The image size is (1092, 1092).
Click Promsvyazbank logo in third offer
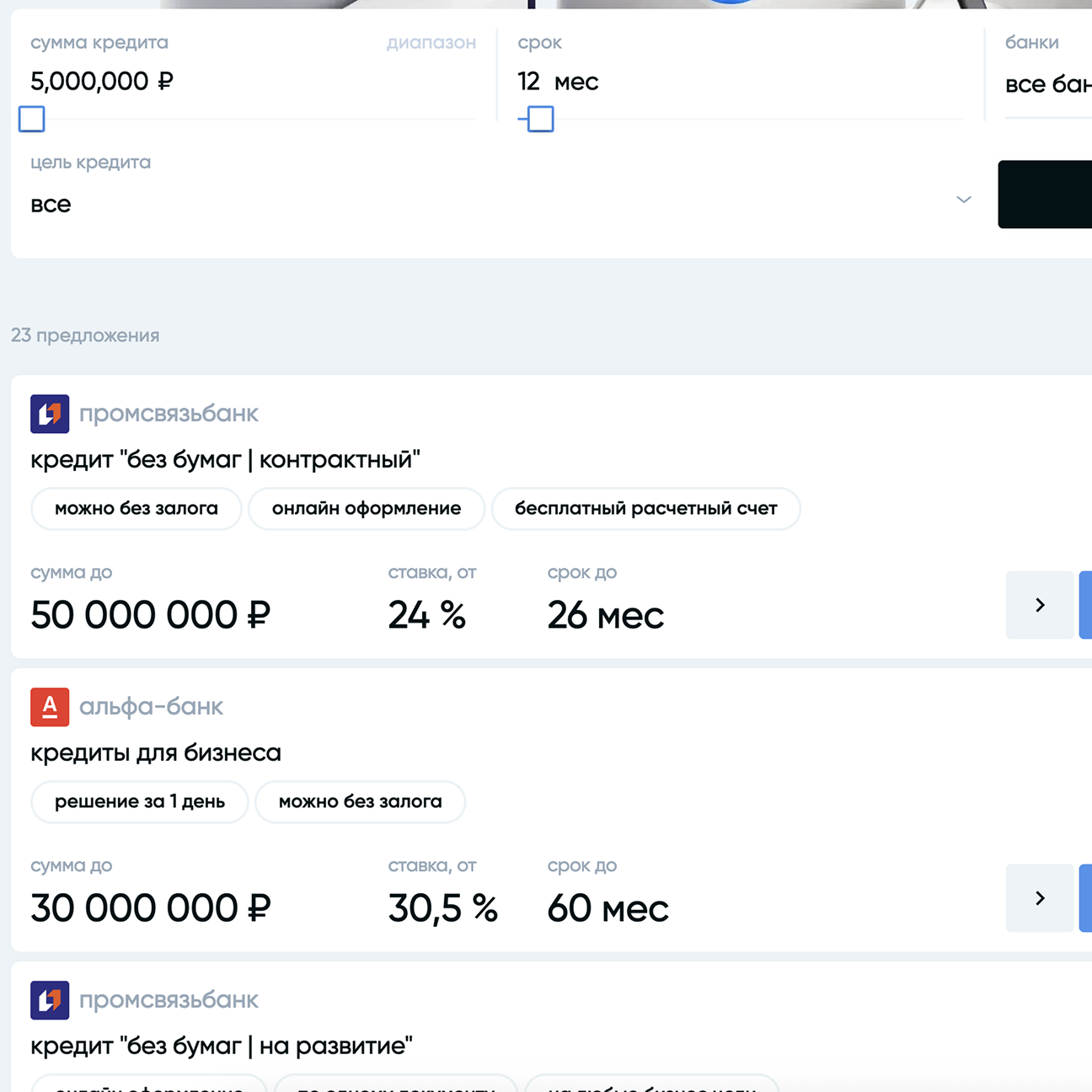[50, 1000]
